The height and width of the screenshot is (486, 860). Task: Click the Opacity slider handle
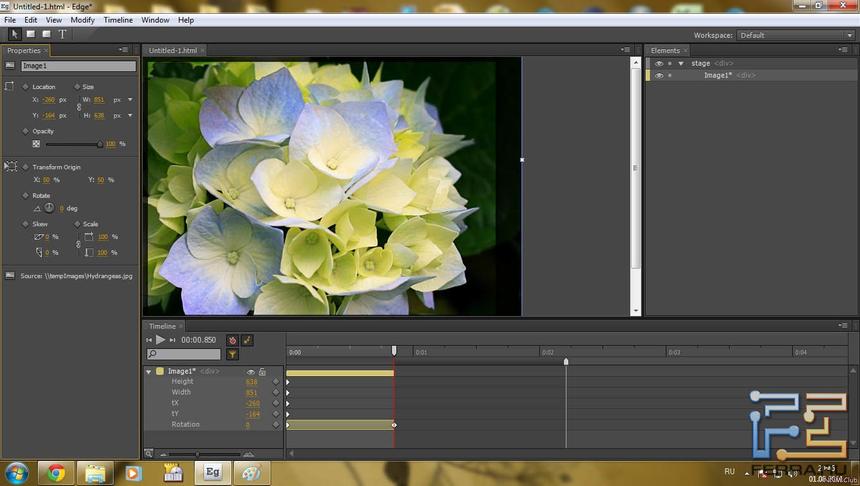pos(100,144)
